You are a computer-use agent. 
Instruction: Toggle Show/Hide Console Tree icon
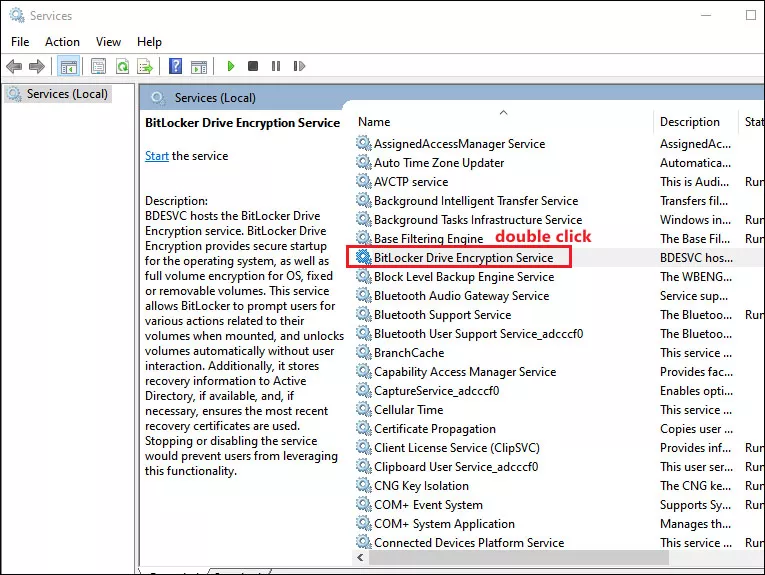pyautogui.click(x=69, y=66)
